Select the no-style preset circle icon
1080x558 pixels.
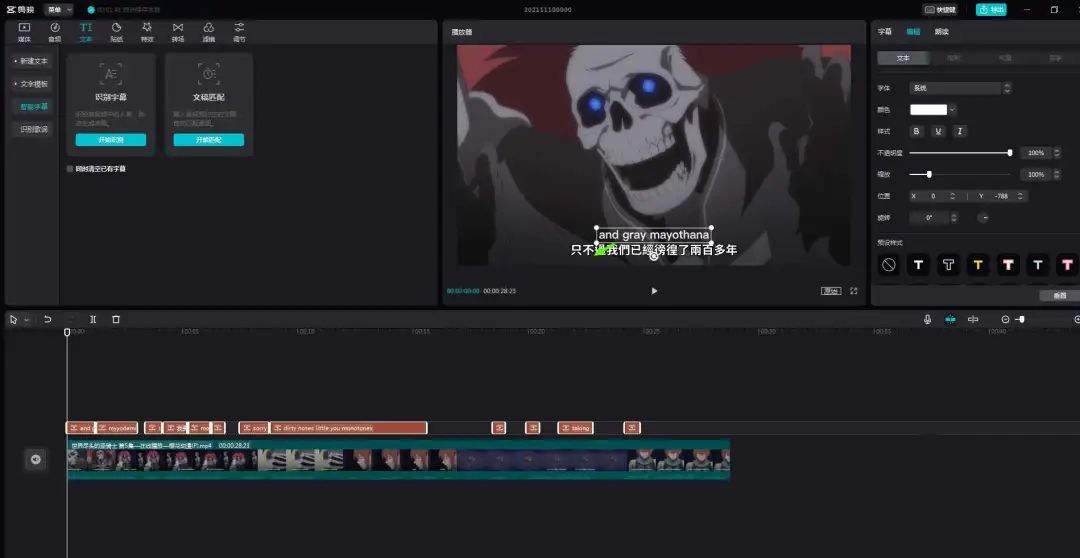(x=889, y=265)
